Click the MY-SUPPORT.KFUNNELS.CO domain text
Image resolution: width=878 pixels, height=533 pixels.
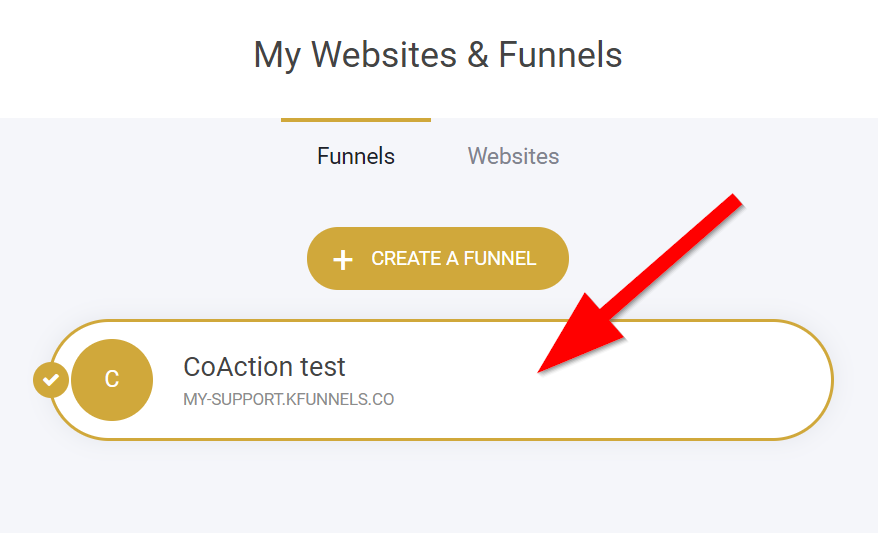click(x=289, y=399)
